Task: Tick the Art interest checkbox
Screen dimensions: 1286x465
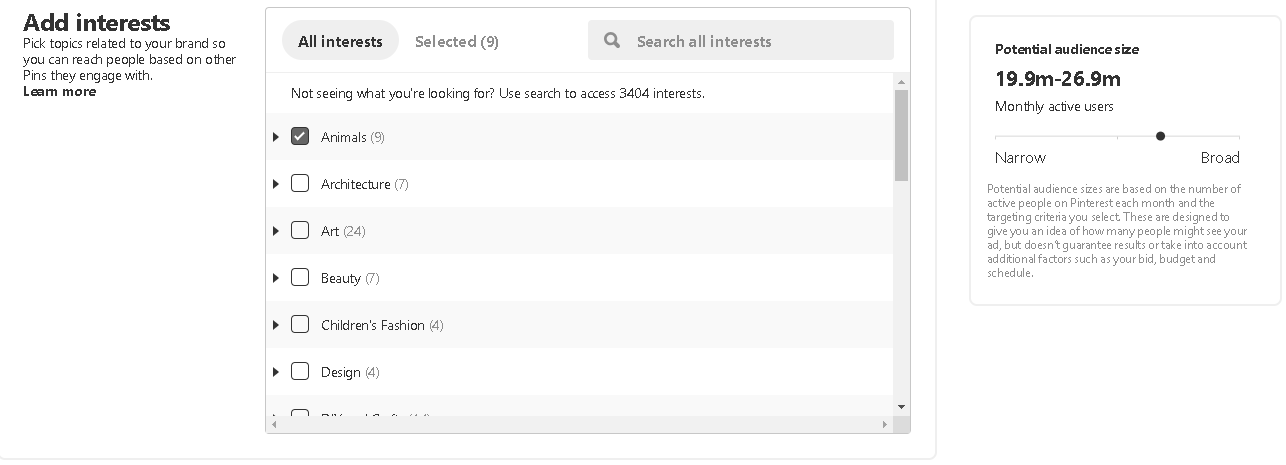Action: [x=300, y=230]
